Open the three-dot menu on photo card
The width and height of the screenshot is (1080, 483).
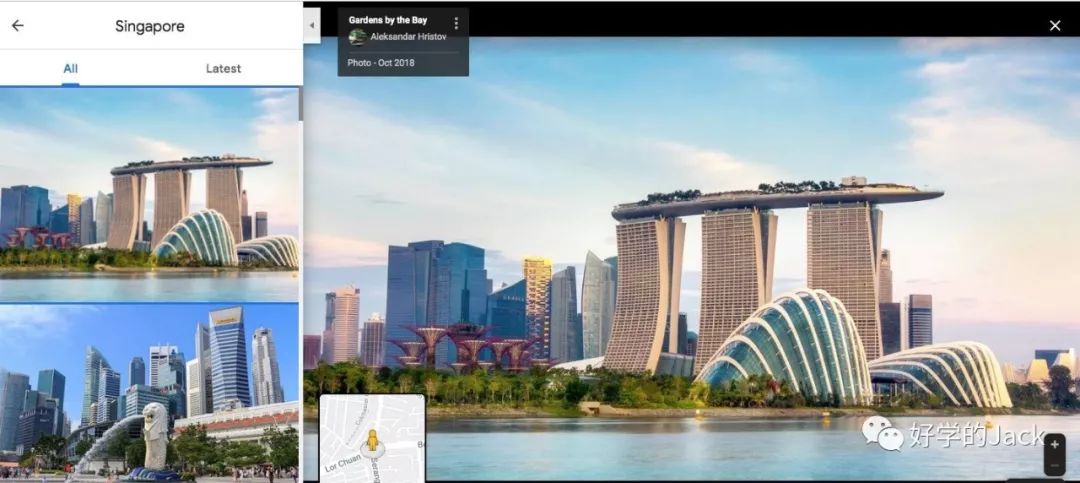pos(455,23)
